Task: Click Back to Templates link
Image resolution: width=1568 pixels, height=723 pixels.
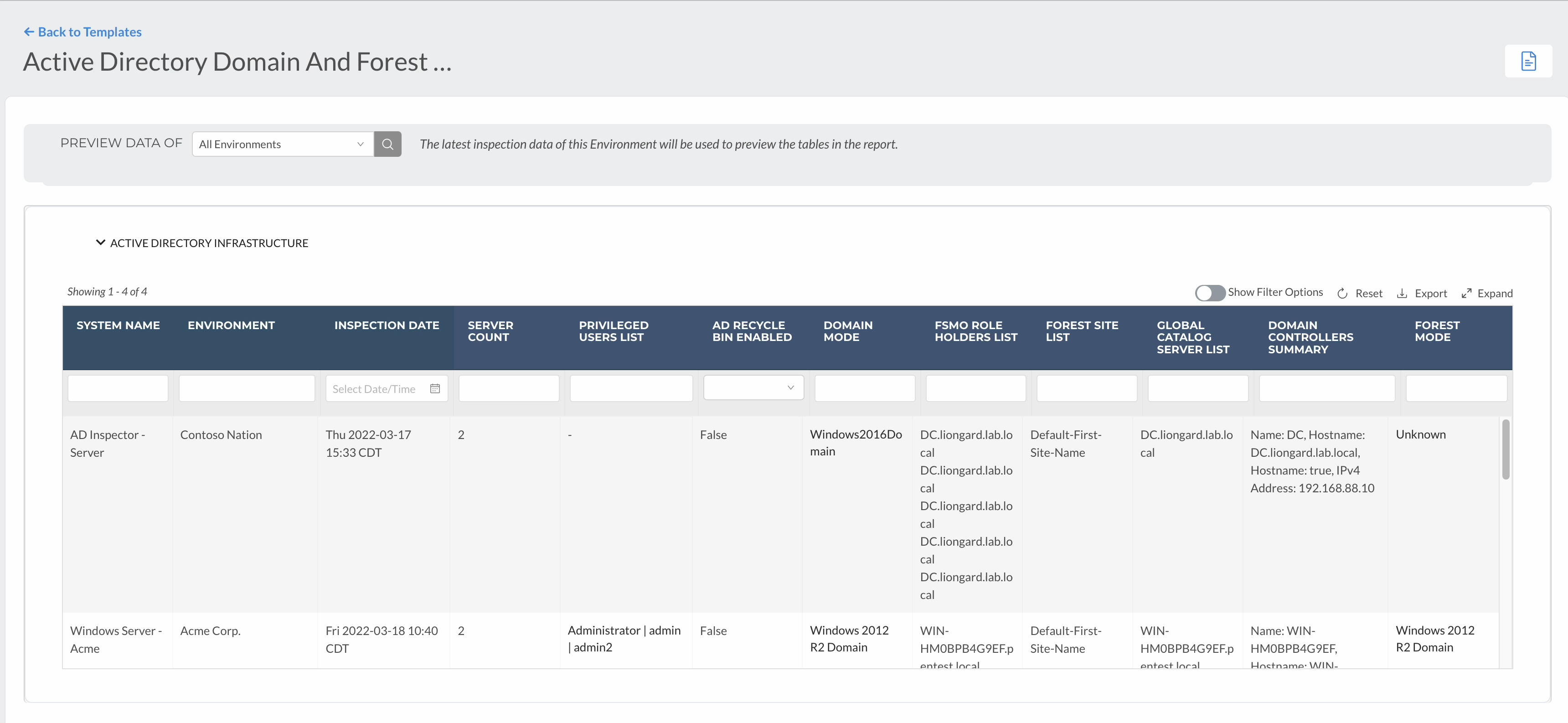Action: pyautogui.click(x=89, y=31)
